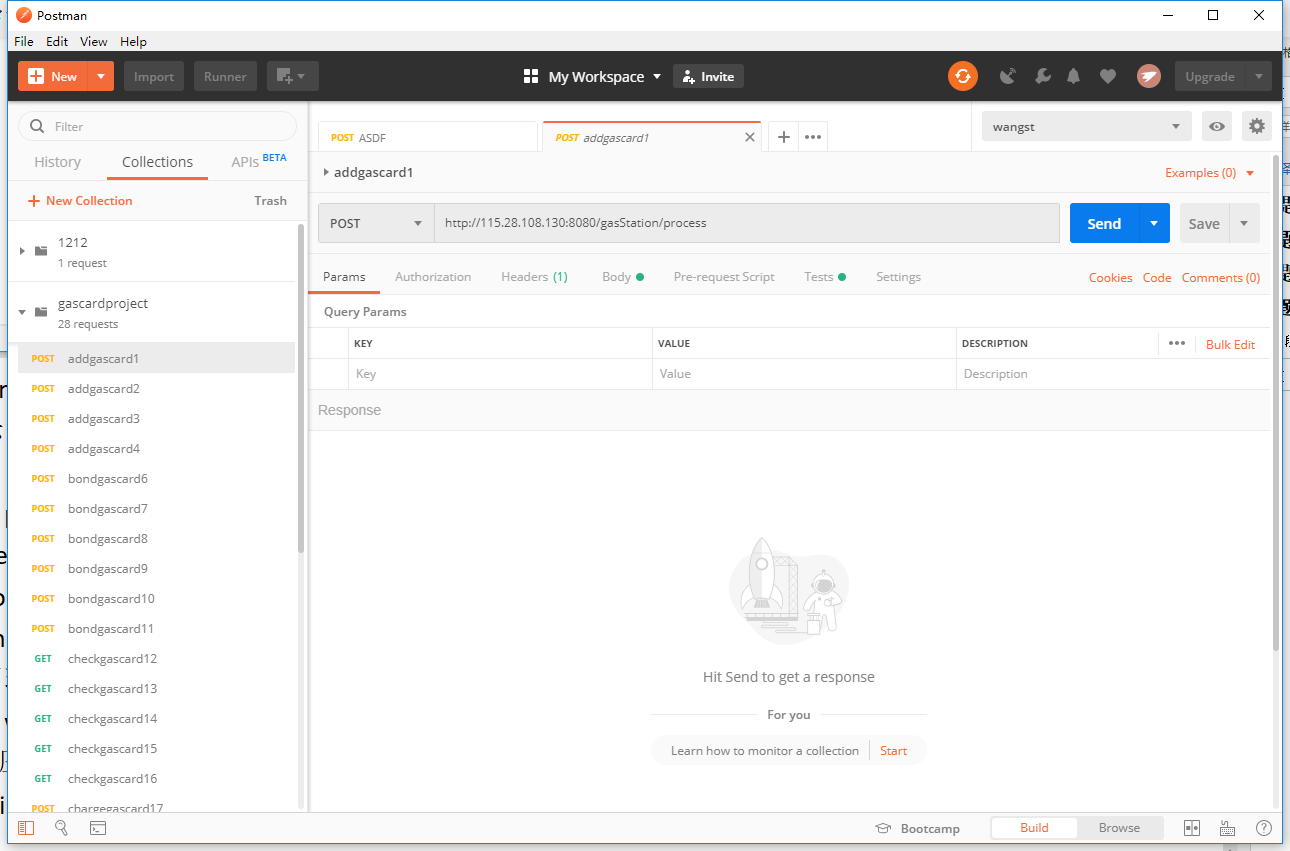Screen dimensions: 1290x851
Task: Click the Runner button
Action: [225, 76]
